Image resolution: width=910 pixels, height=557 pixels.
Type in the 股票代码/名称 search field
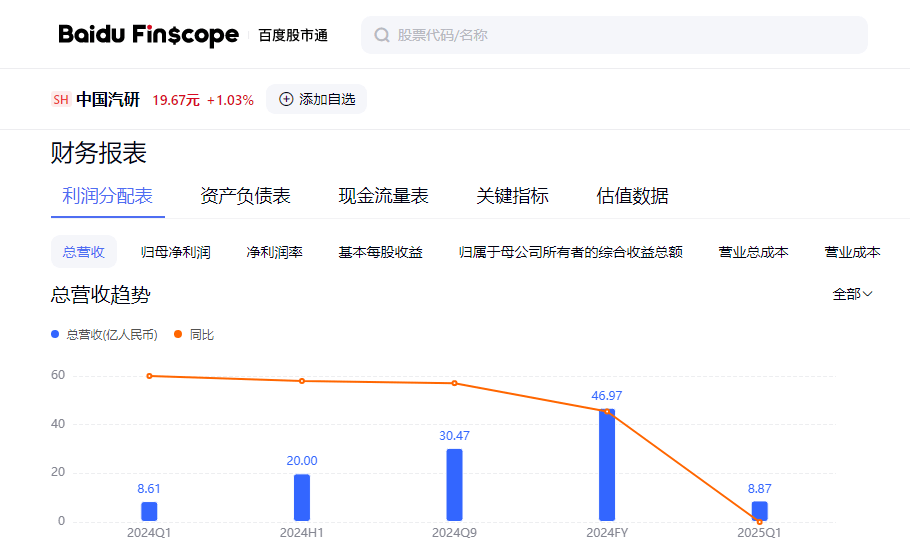click(620, 35)
